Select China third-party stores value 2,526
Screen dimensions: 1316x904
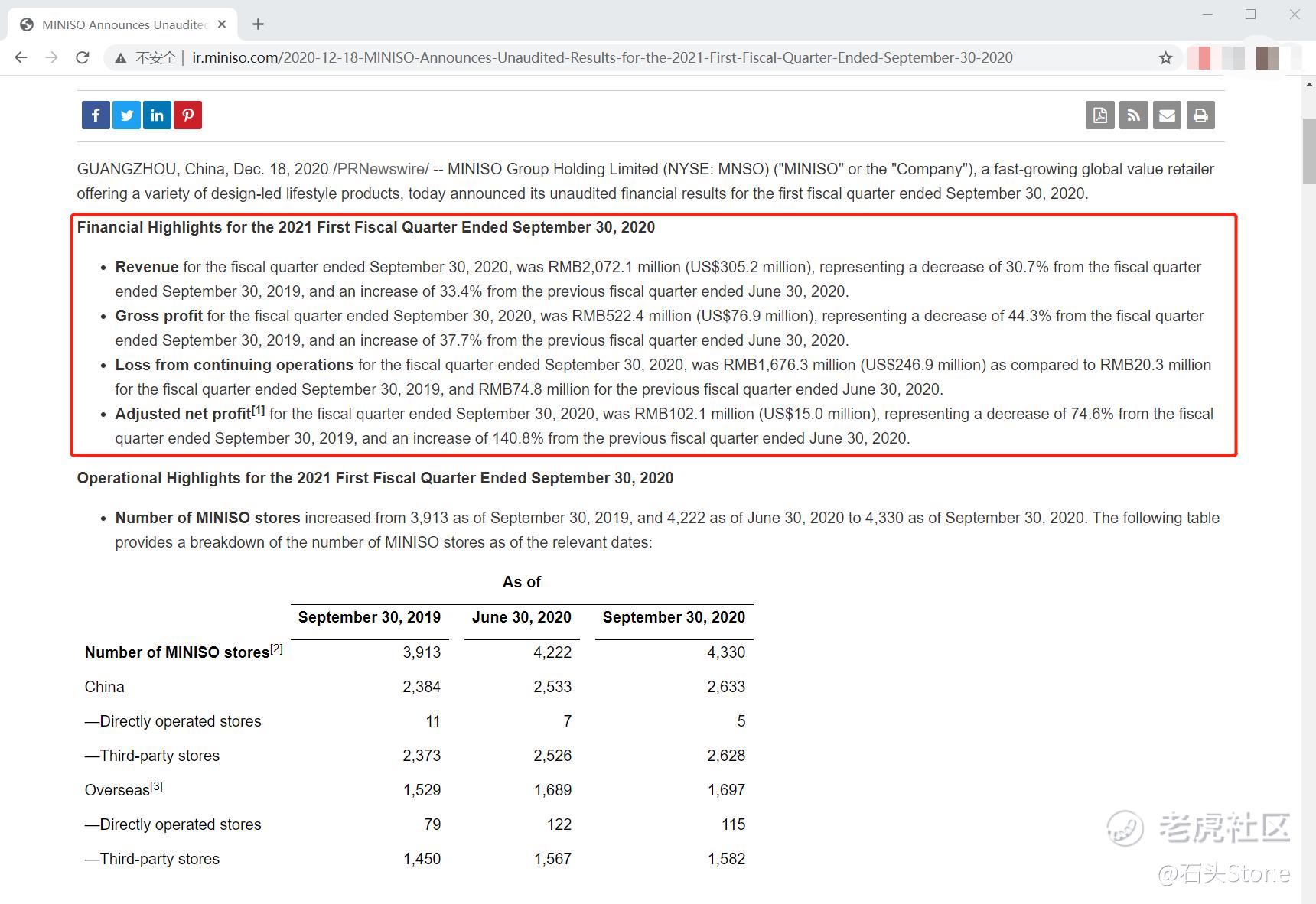tap(552, 756)
